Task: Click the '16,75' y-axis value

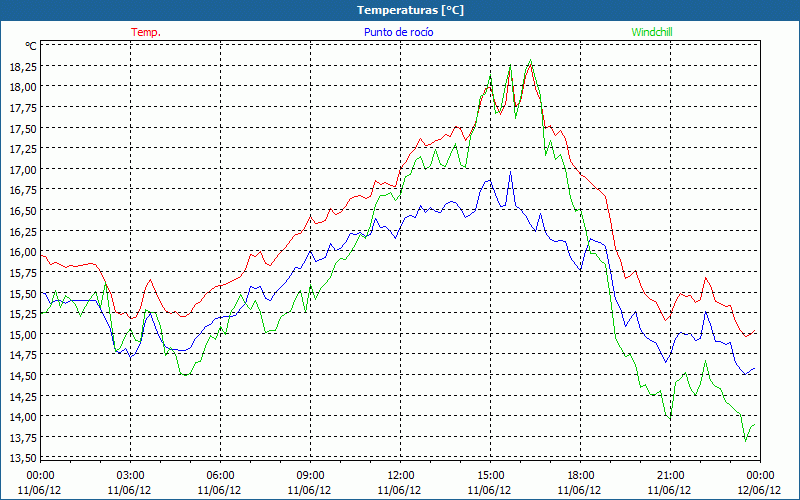Action: 23,190
